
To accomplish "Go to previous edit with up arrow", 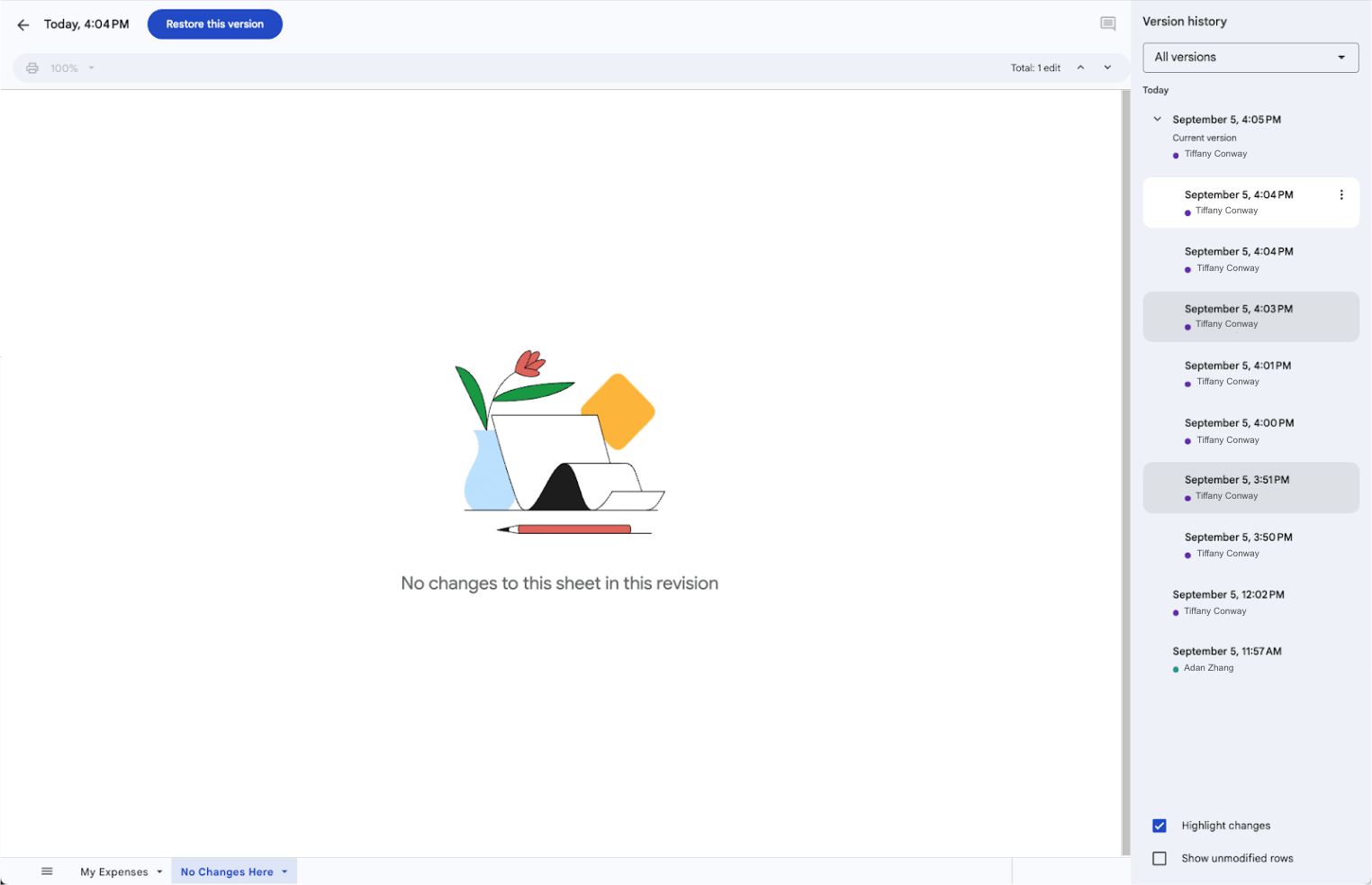I will pyautogui.click(x=1080, y=68).
